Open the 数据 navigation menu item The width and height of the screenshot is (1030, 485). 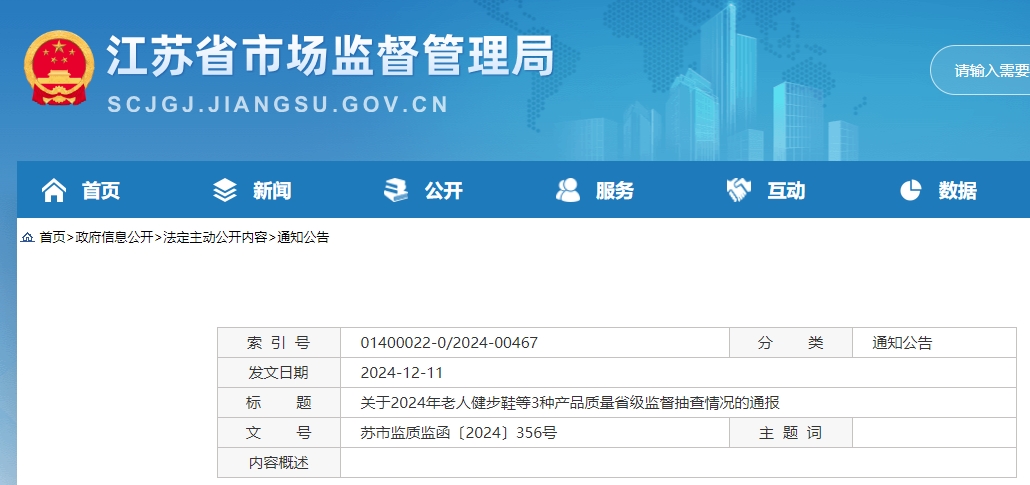pyautogui.click(x=958, y=191)
